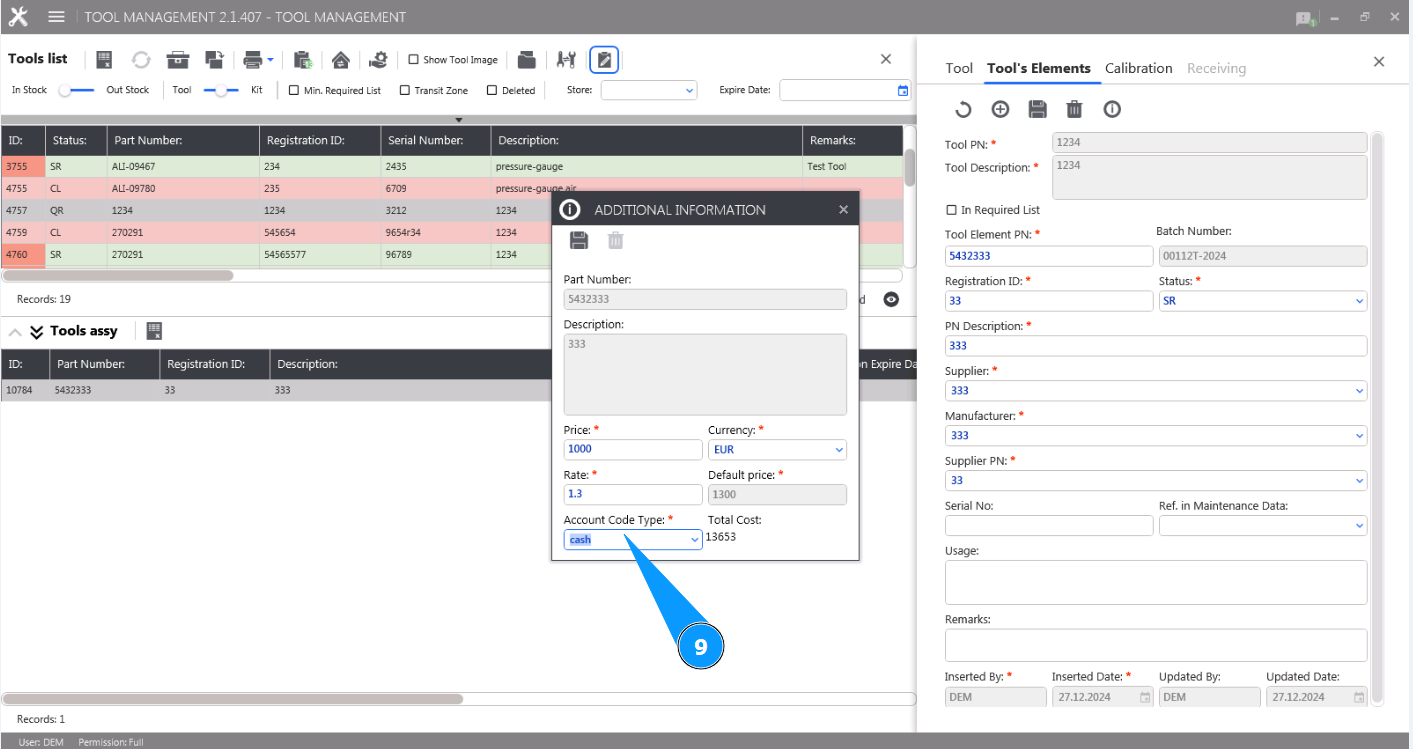Click the hand-with-gear icon in toolbar
Viewport: 1413px width, 749px height.
click(x=378, y=60)
